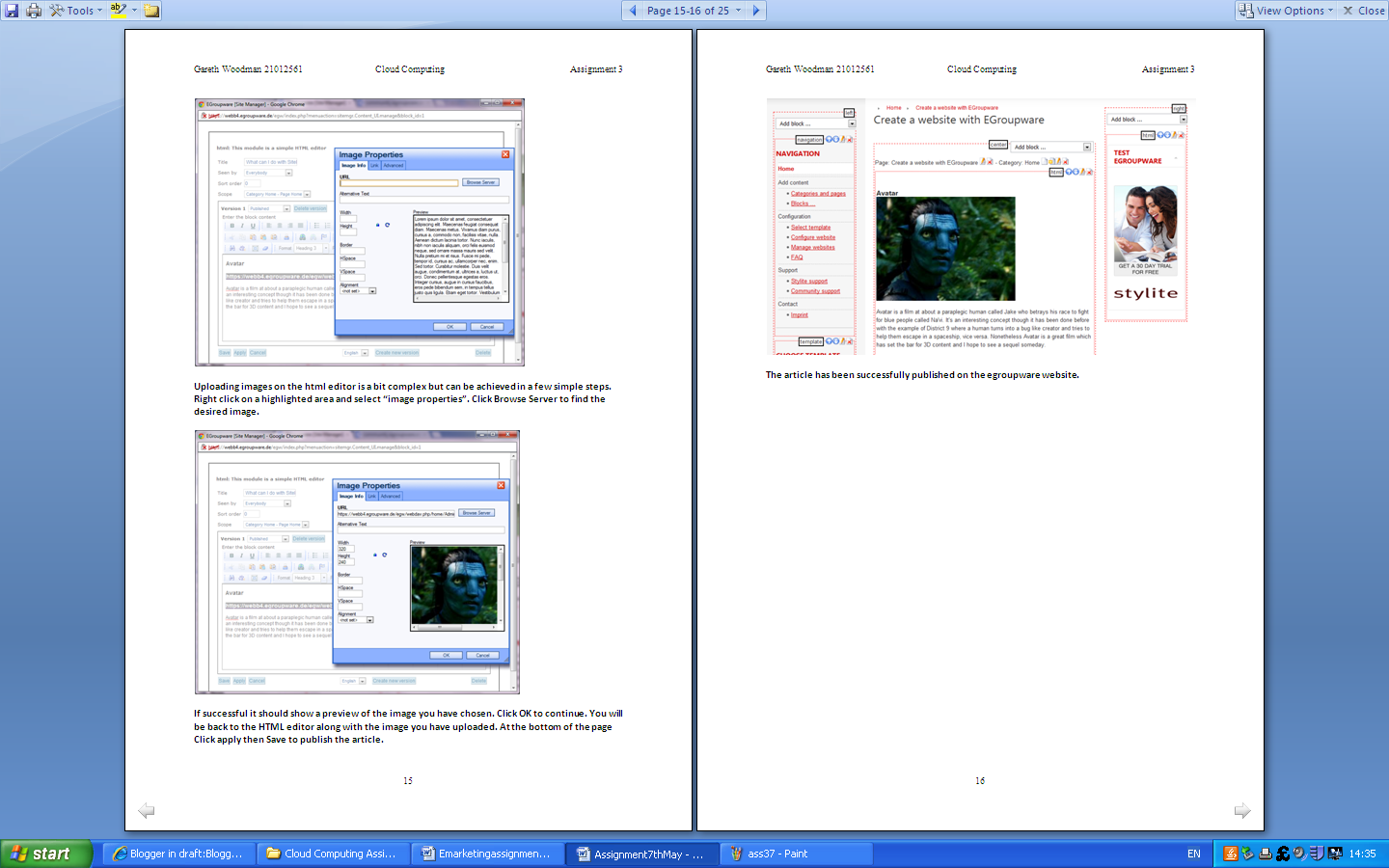The width and height of the screenshot is (1389, 868).
Task: Click the published EGroupware website screenshot on page 16
Action: 981,227
